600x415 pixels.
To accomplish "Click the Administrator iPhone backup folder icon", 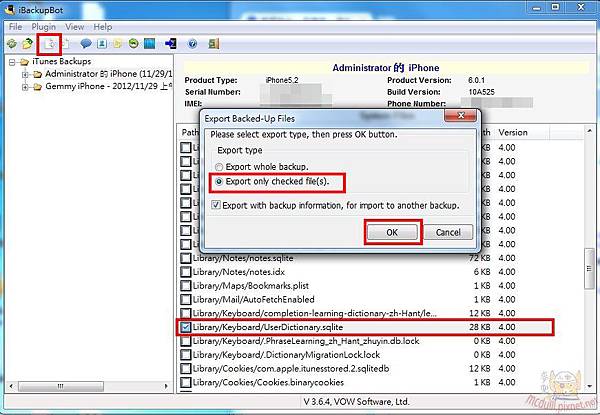I will click(x=37, y=74).
